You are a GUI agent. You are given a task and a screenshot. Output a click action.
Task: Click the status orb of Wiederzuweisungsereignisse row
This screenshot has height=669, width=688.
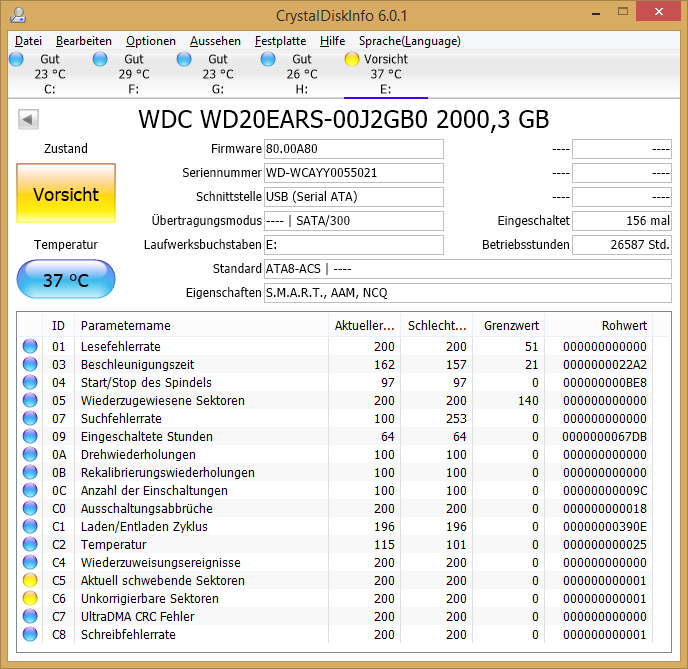pyautogui.click(x=30, y=562)
